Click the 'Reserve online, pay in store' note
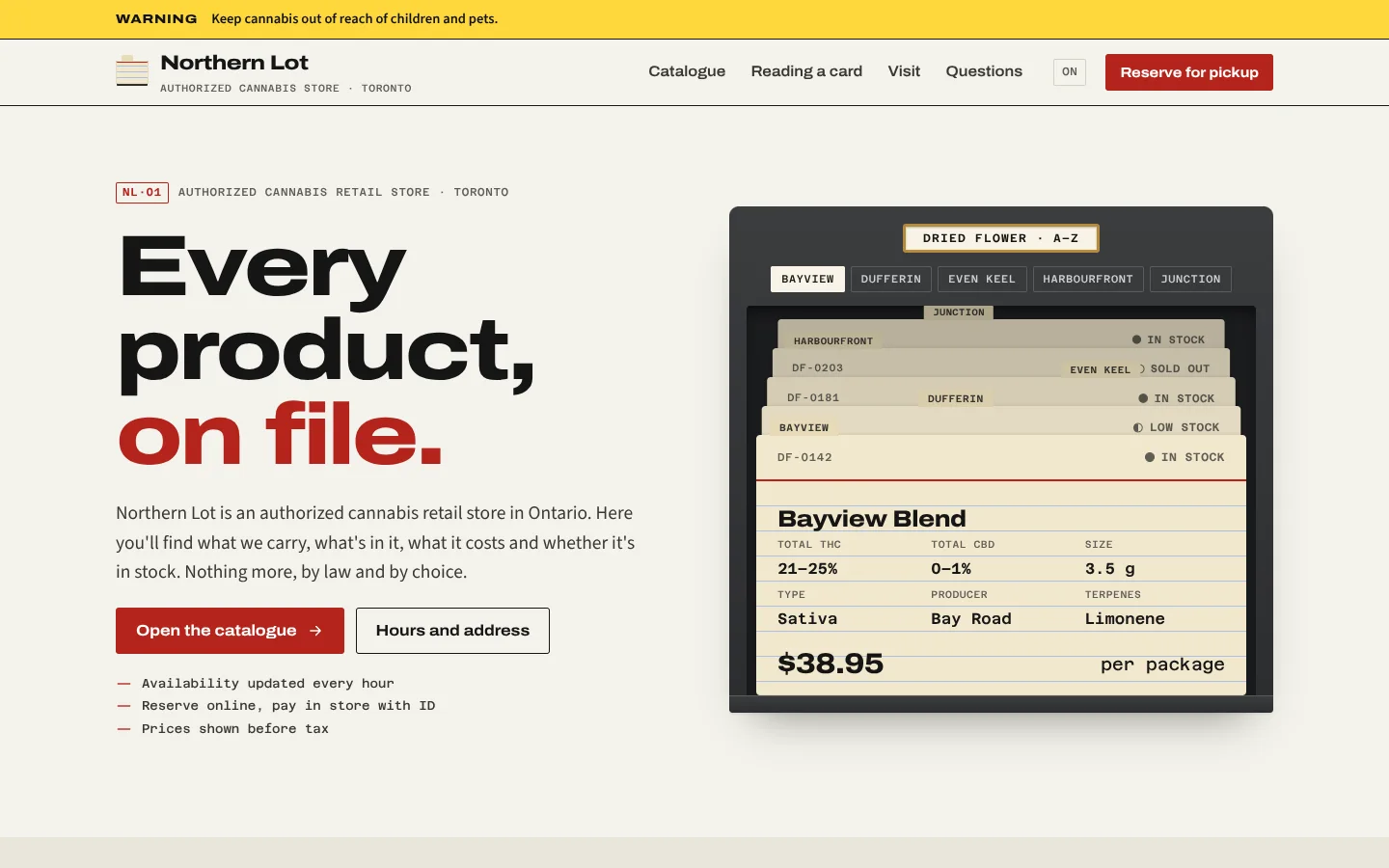The width and height of the screenshot is (1389, 868). pyautogui.click(x=288, y=706)
